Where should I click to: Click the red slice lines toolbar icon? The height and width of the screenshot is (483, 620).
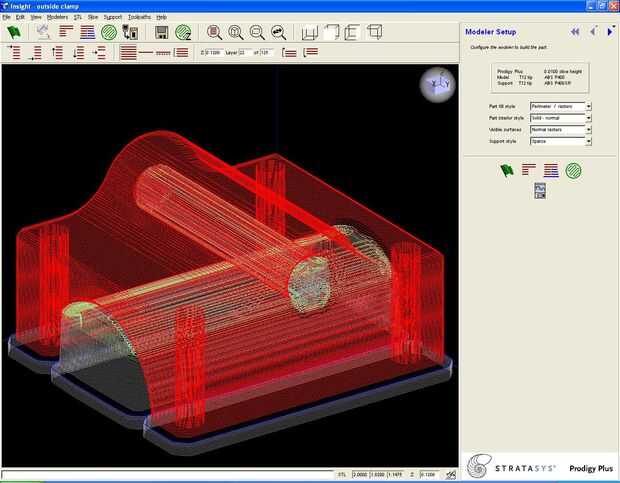[x=66, y=32]
